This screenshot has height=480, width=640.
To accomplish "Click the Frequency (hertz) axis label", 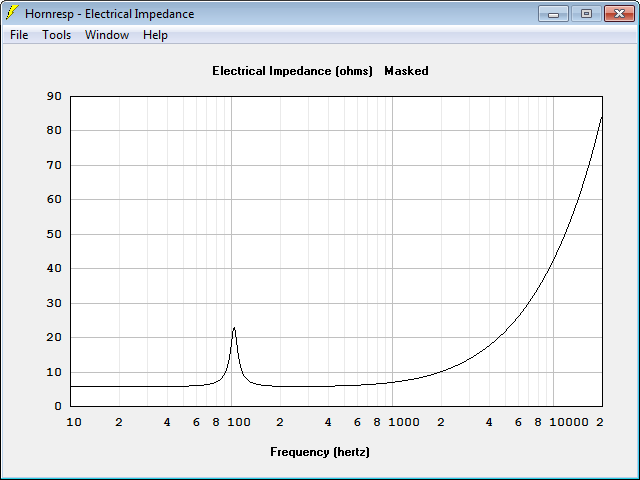I will pyautogui.click(x=320, y=452).
